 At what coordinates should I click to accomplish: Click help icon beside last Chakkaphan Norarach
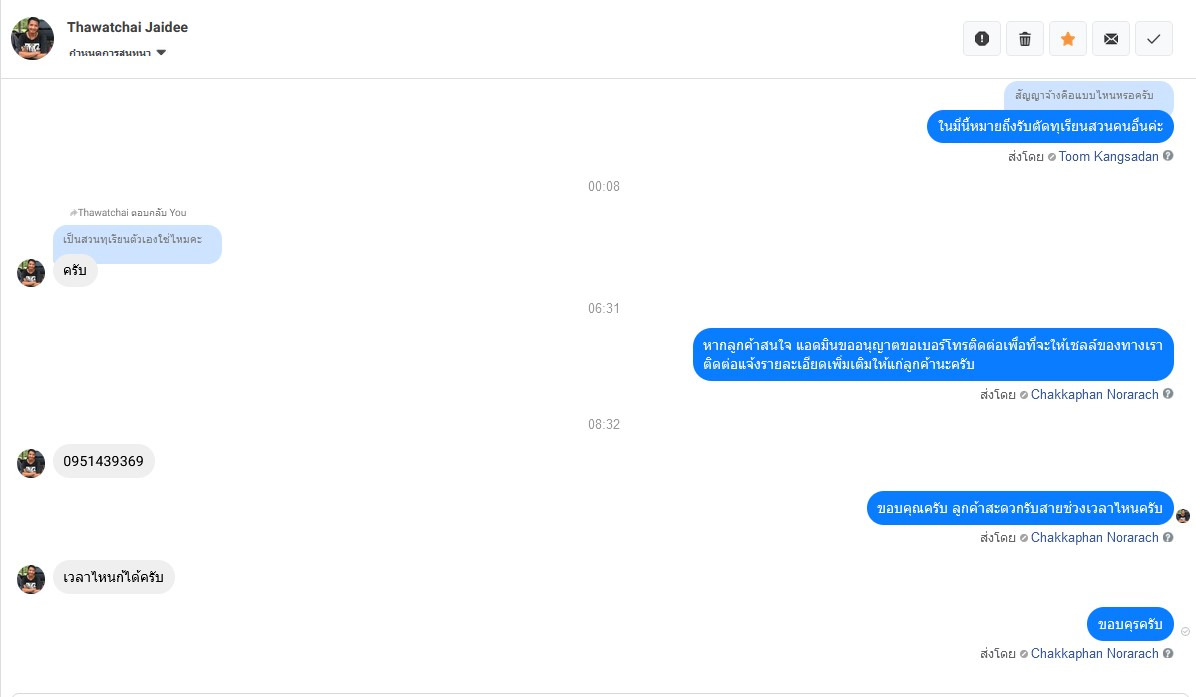point(1168,654)
